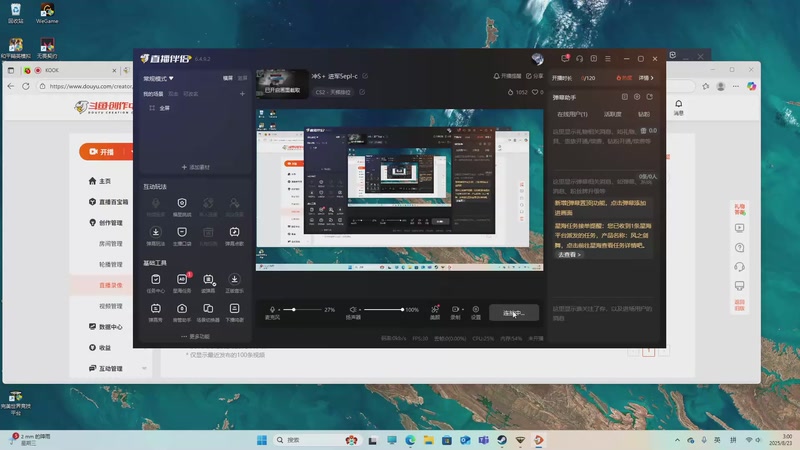Open the 弹幕玩法 download icon

click(x=156, y=236)
